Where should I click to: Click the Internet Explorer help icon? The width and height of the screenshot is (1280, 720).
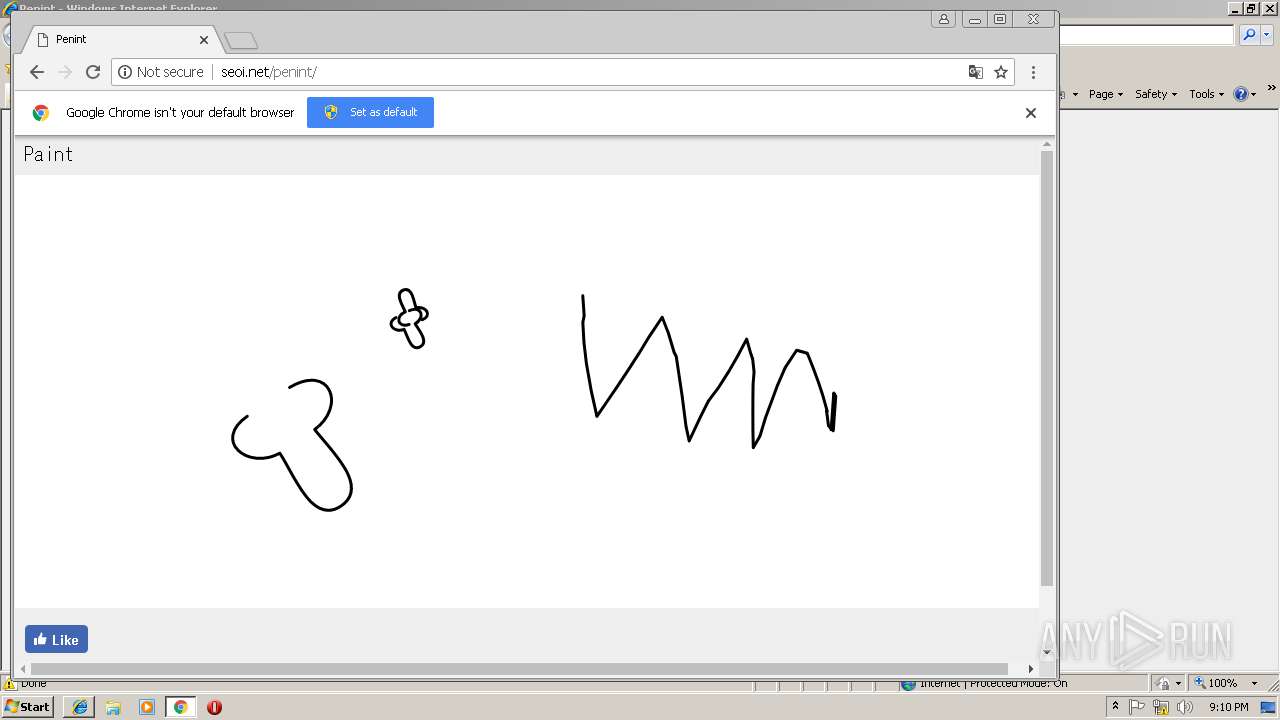coord(1241,94)
